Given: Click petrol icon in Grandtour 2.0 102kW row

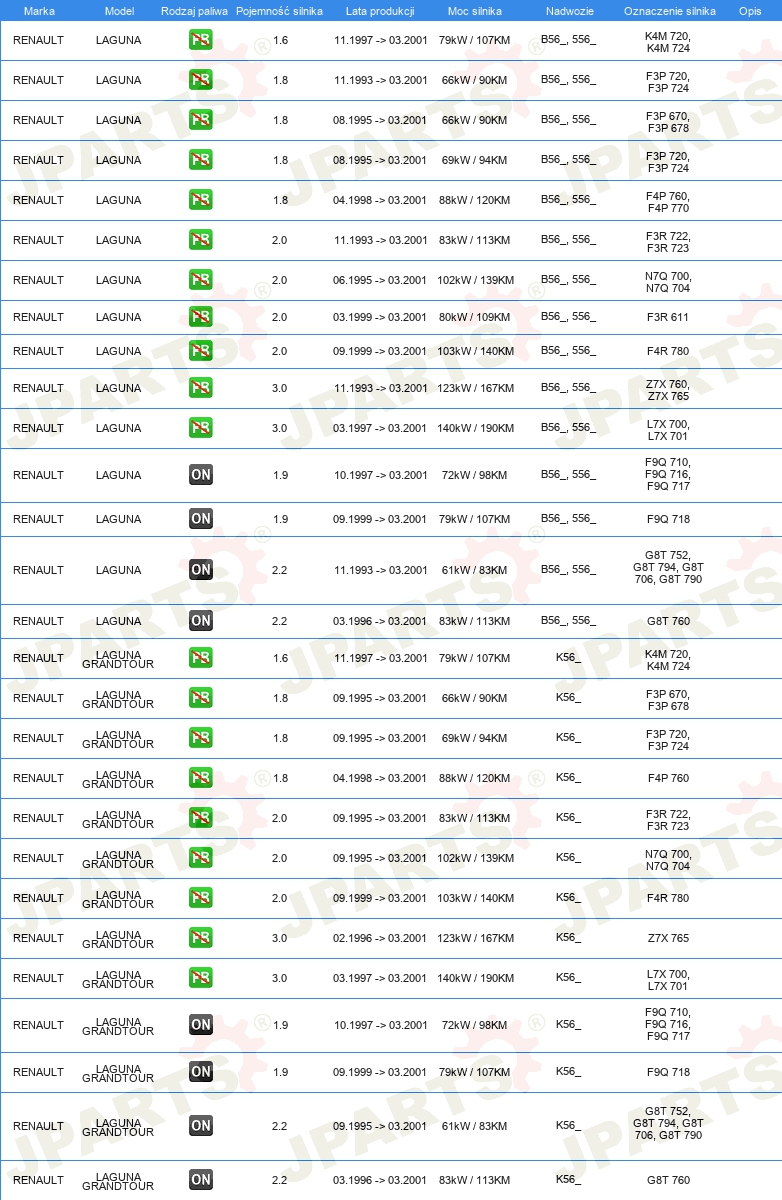Looking at the screenshot, I should 200,858.
